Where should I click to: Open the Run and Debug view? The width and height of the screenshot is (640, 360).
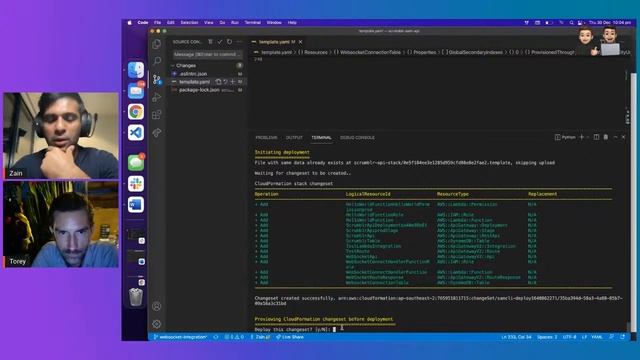(157, 97)
